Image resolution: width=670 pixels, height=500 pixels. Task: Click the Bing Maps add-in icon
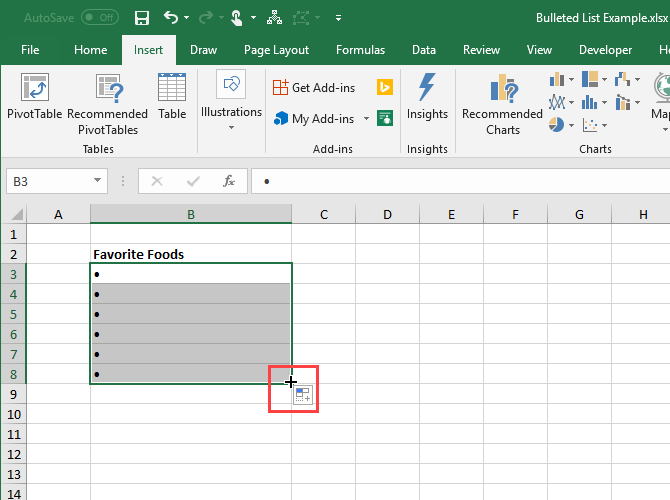click(384, 88)
